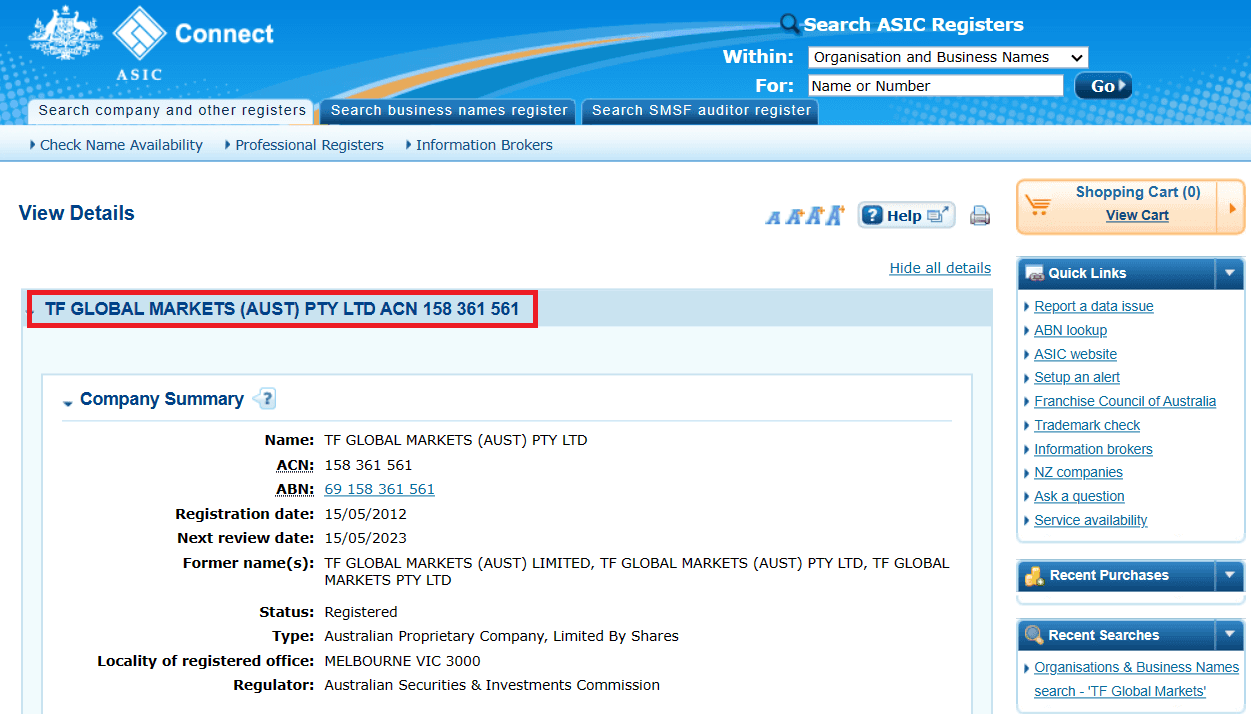Viewport: 1251px width, 718px height.
Task: Open Franchise Council of Australia link
Action: coord(1125,401)
